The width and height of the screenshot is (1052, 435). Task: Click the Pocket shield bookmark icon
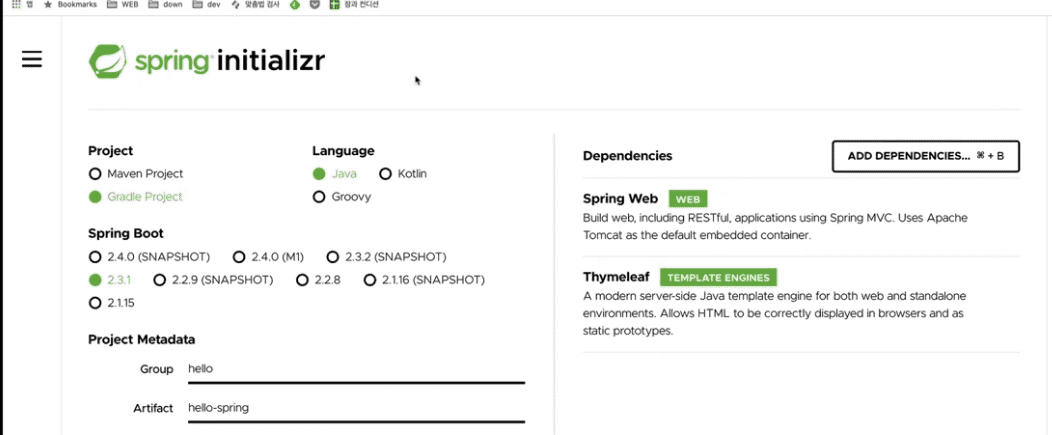click(314, 5)
